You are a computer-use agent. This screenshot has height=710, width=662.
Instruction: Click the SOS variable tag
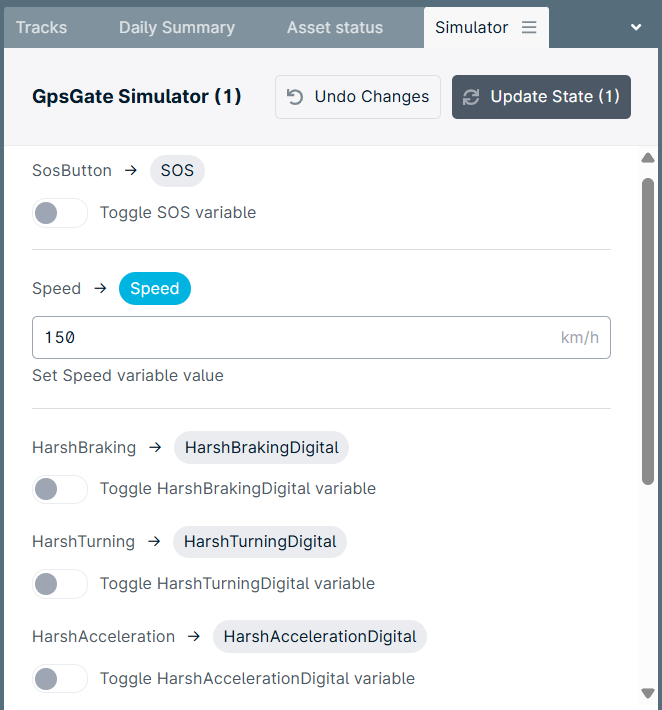177,171
